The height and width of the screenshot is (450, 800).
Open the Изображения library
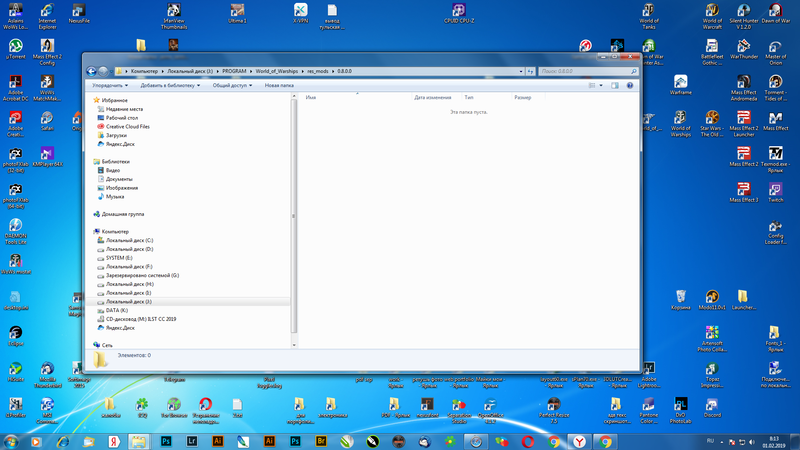121,188
